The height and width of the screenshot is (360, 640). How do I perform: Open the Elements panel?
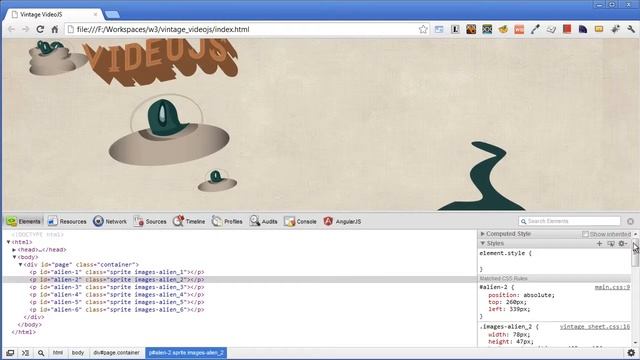coord(24,221)
